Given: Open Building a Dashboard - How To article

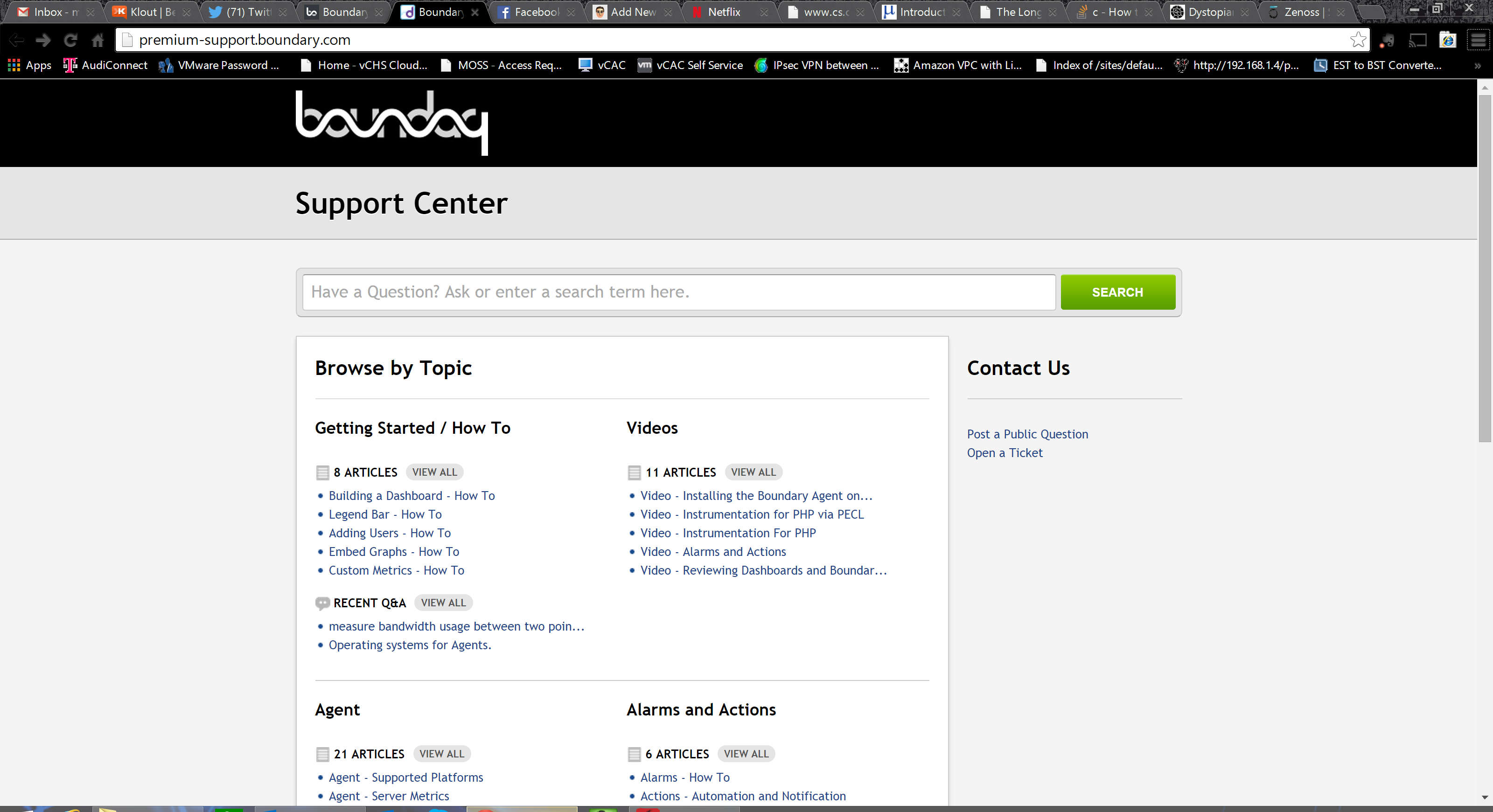Looking at the screenshot, I should point(412,496).
